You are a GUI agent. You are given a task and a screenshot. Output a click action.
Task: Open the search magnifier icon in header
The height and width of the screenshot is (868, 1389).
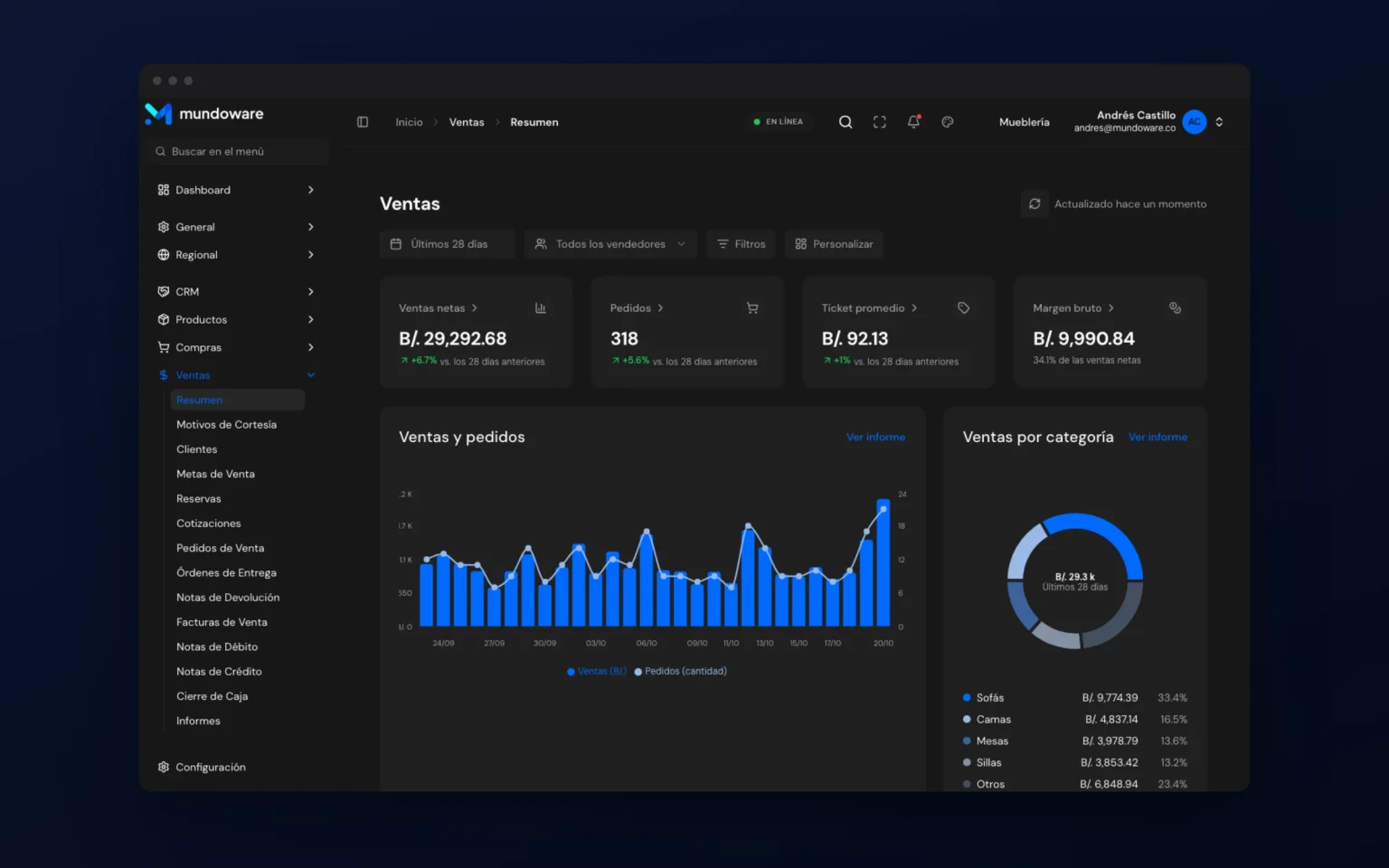pyautogui.click(x=846, y=122)
